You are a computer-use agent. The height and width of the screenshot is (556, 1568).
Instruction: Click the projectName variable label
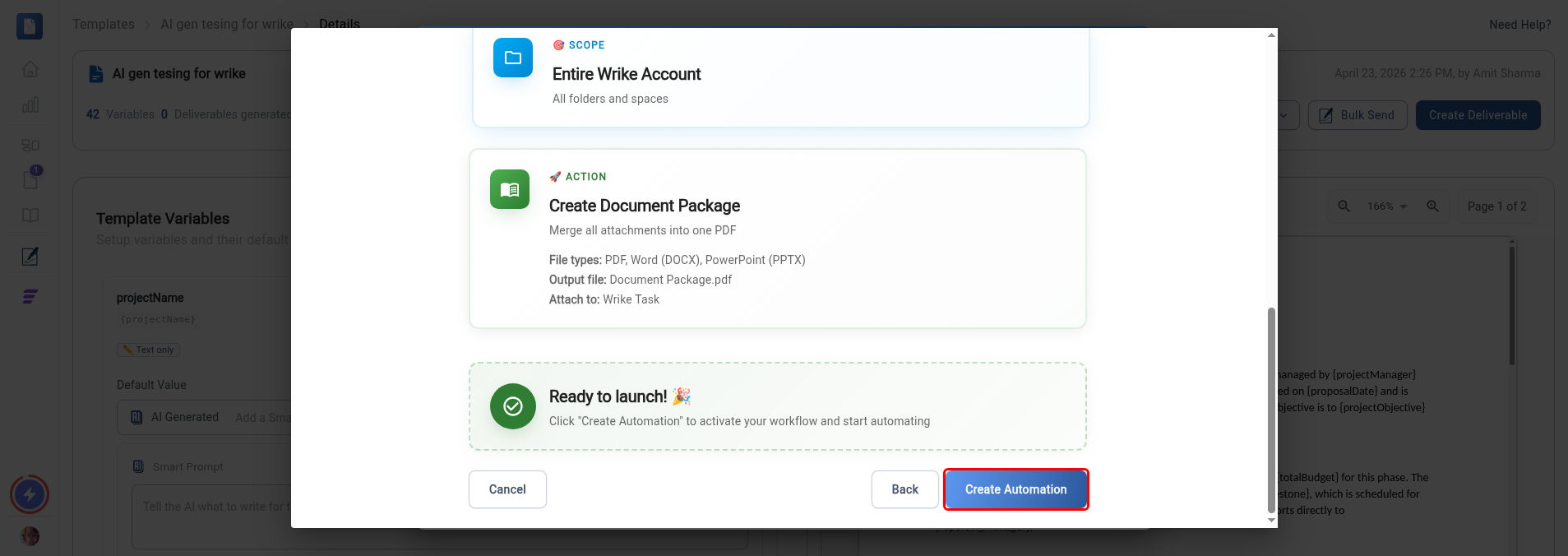[x=150, y=298]
